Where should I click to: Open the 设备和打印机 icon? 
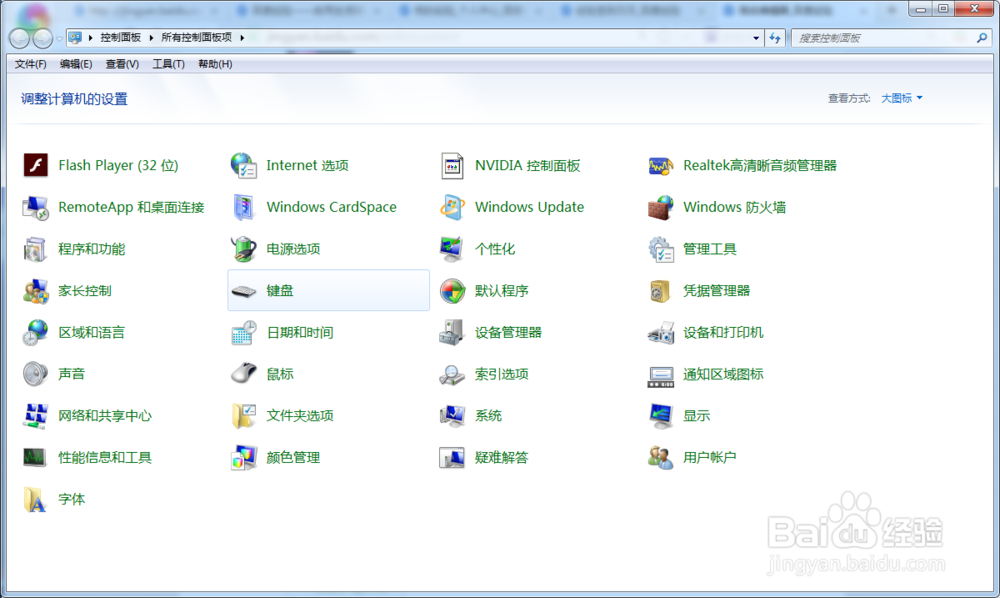(661, 332)
